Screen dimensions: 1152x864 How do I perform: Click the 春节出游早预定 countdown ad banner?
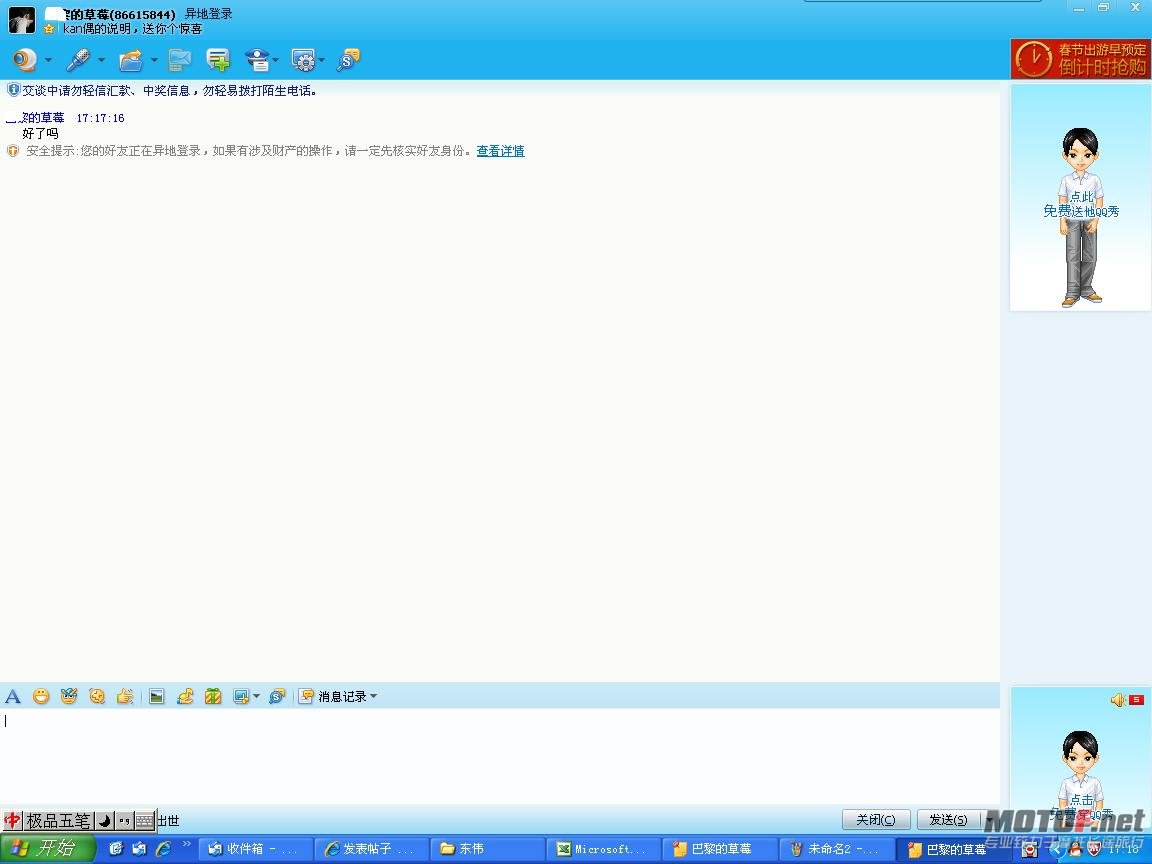click(x=1081, y=59)
